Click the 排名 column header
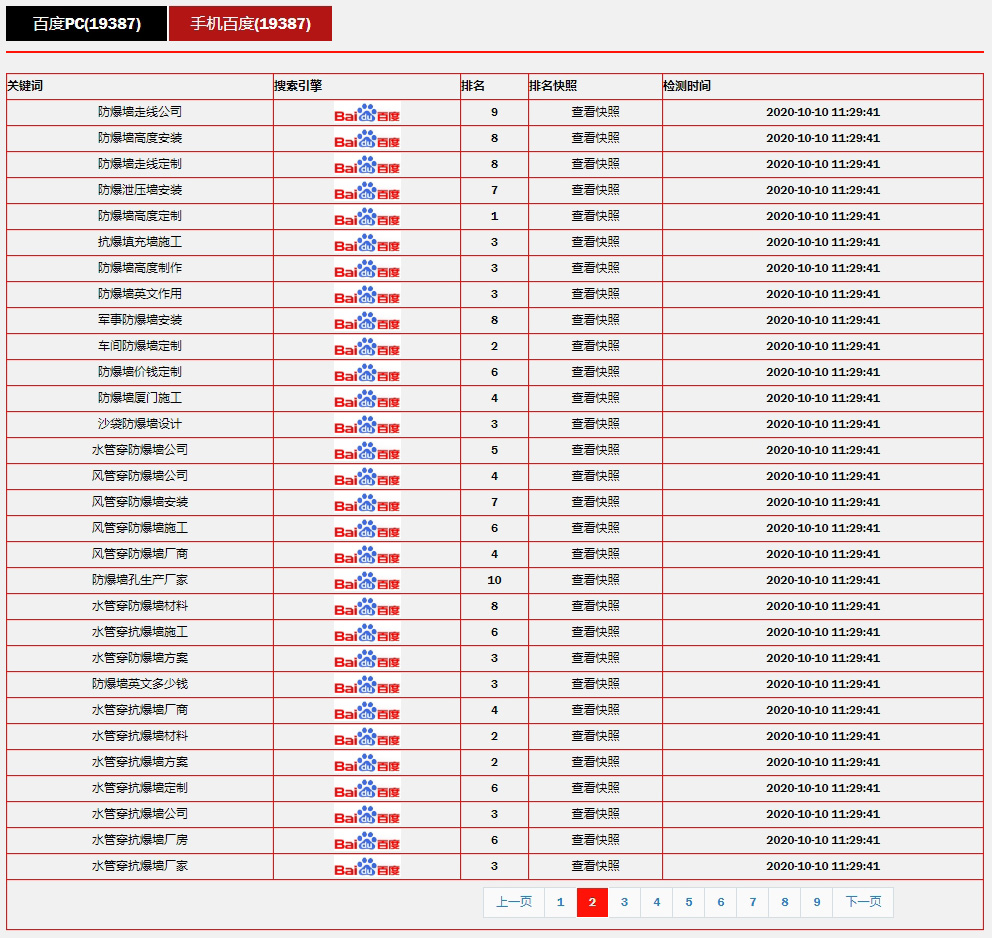This screenshot has height=938, width=992. coord(473,86)
